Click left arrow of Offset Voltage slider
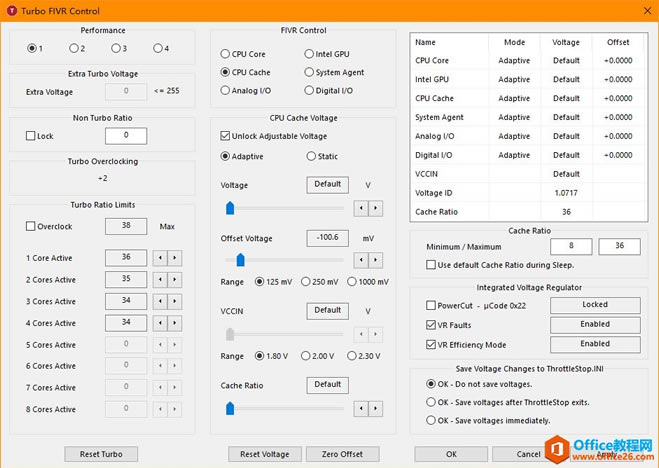The height and width of the screenshot is (468, 659). (361, 260)
